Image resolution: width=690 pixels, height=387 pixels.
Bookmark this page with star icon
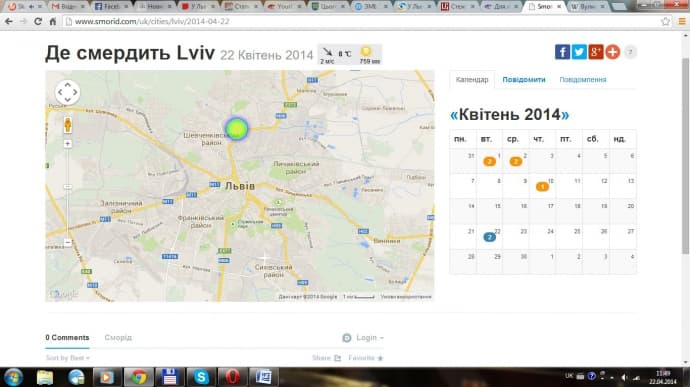click(665, 21)
